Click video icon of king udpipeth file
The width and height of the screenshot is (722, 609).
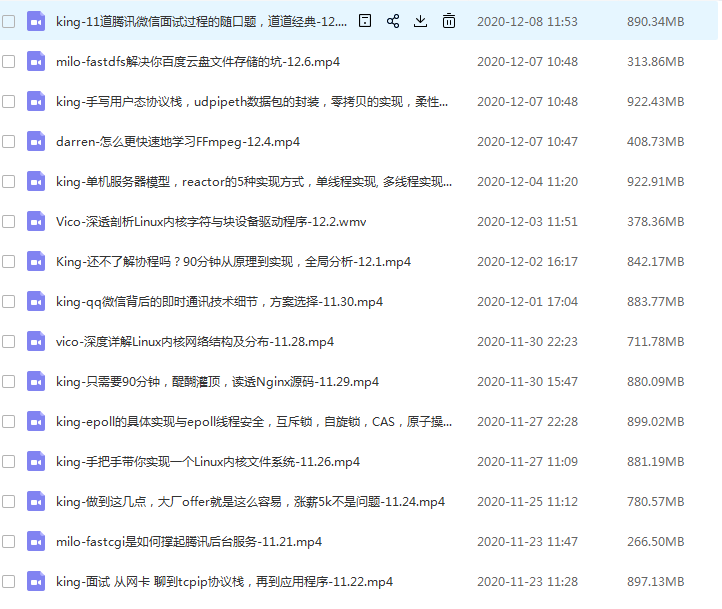[36, 101]
